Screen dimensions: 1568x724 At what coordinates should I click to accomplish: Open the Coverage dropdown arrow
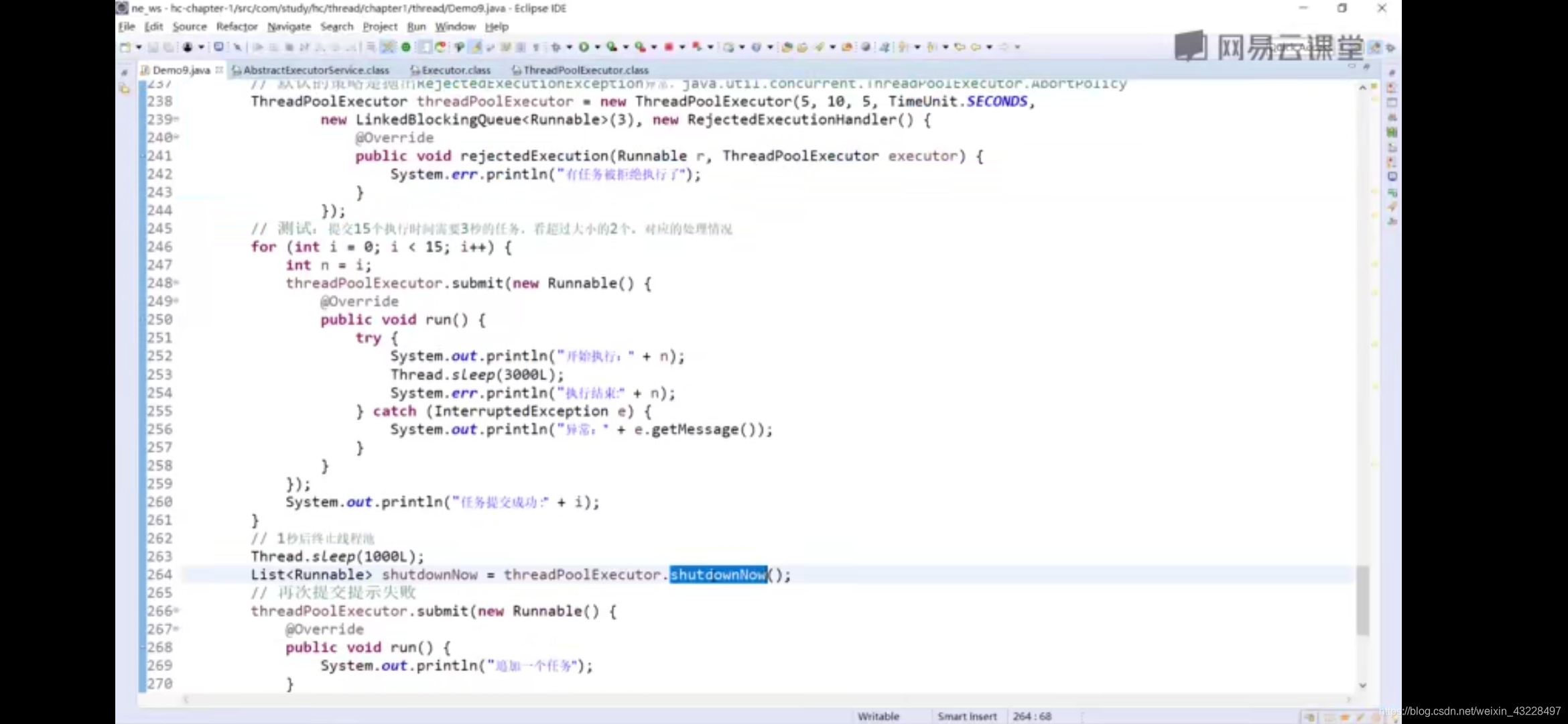pos(625,47)
